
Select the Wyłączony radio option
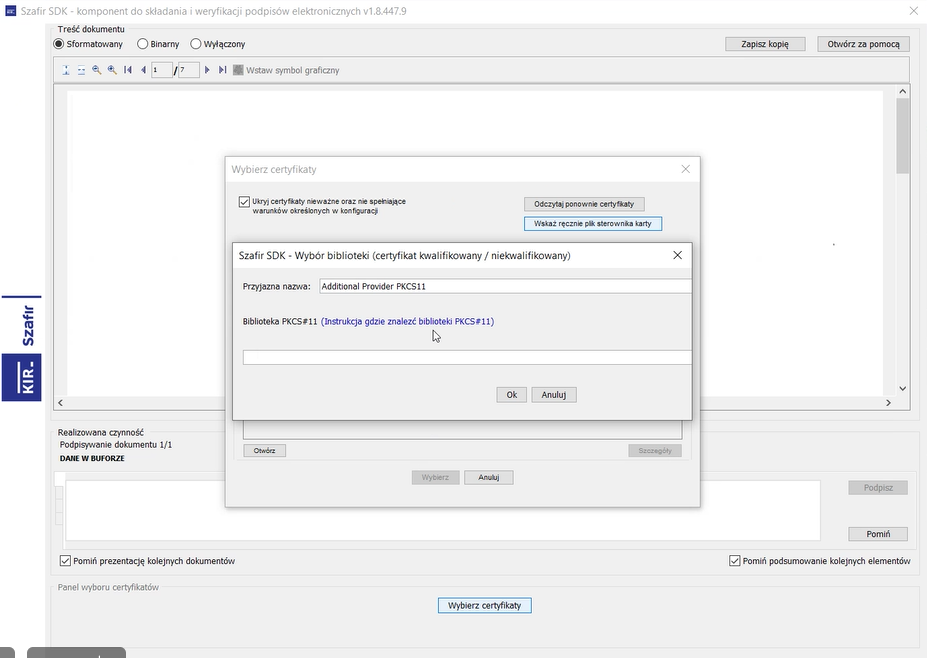pos(196,44)
